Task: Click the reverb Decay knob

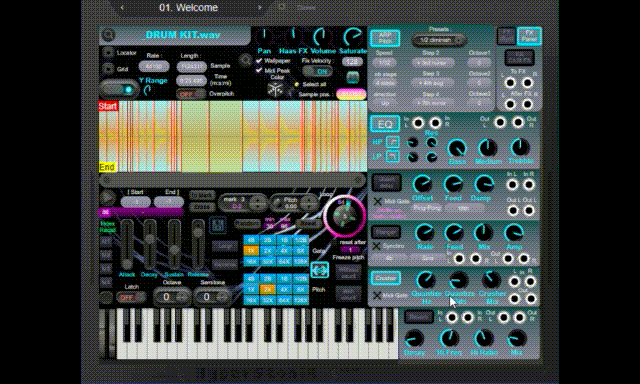Action: 414,339
